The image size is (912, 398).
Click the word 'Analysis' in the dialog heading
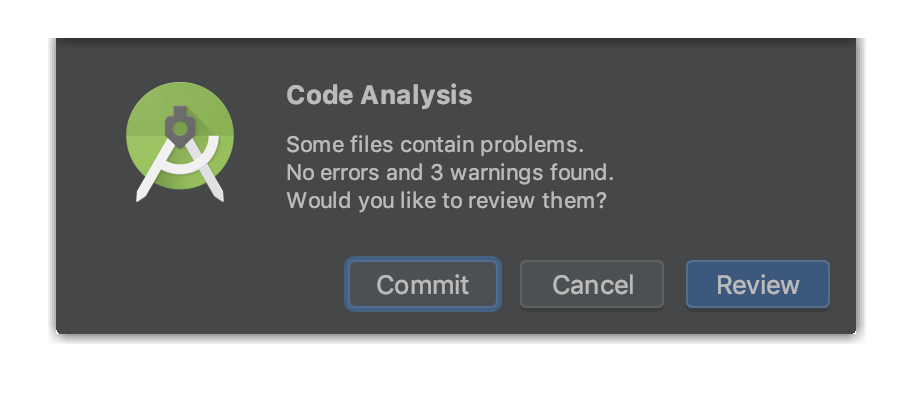coord(416,95)
